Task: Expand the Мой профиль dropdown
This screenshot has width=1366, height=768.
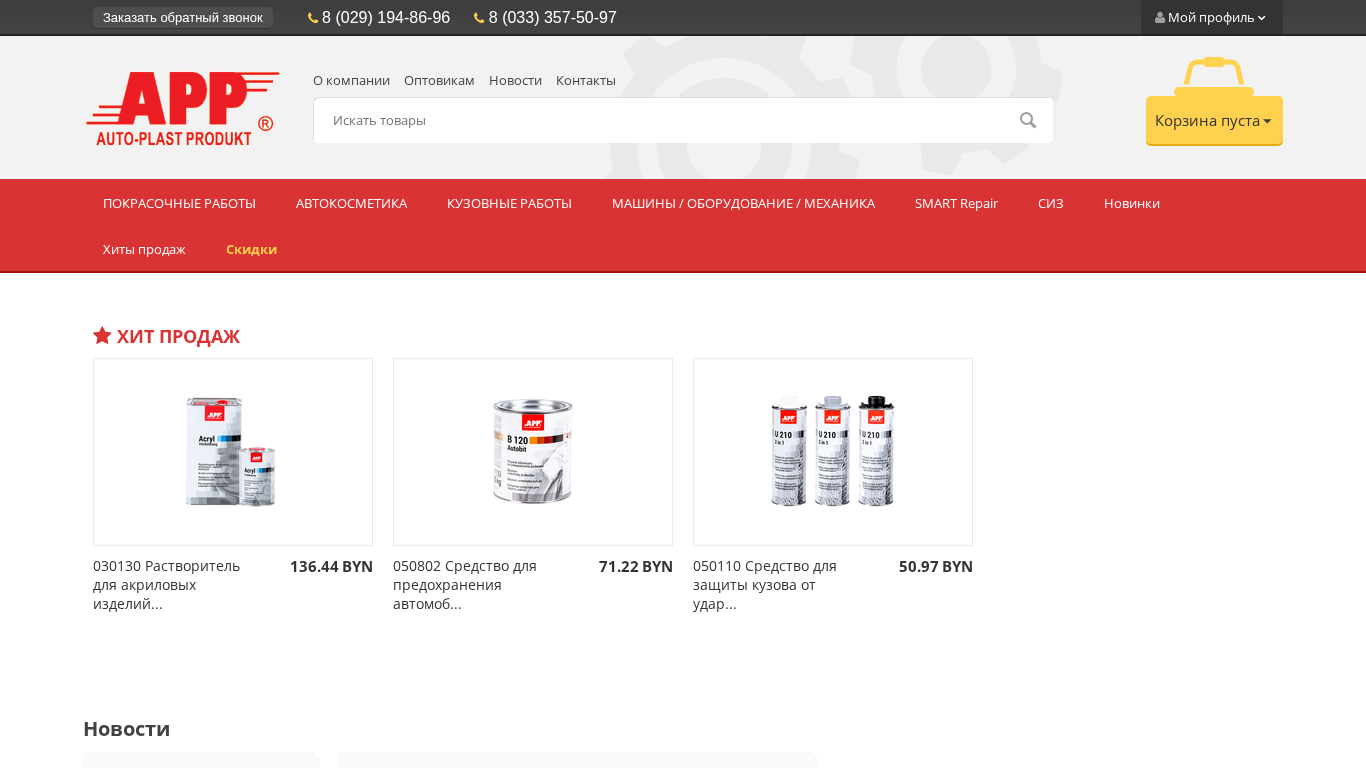Action: [x=1211, y=18]
